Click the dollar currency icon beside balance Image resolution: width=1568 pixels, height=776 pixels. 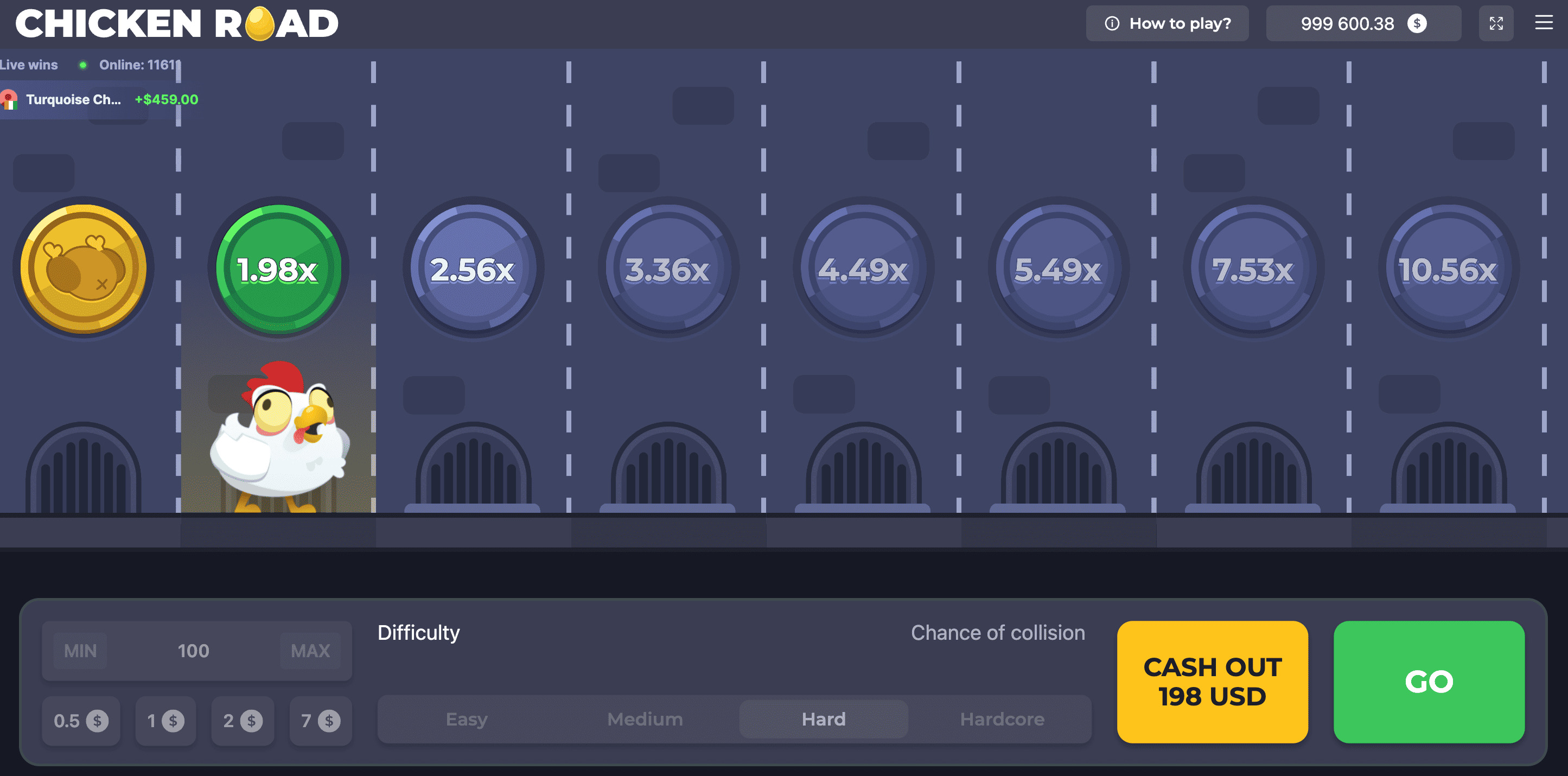(x=1417, y=23)
